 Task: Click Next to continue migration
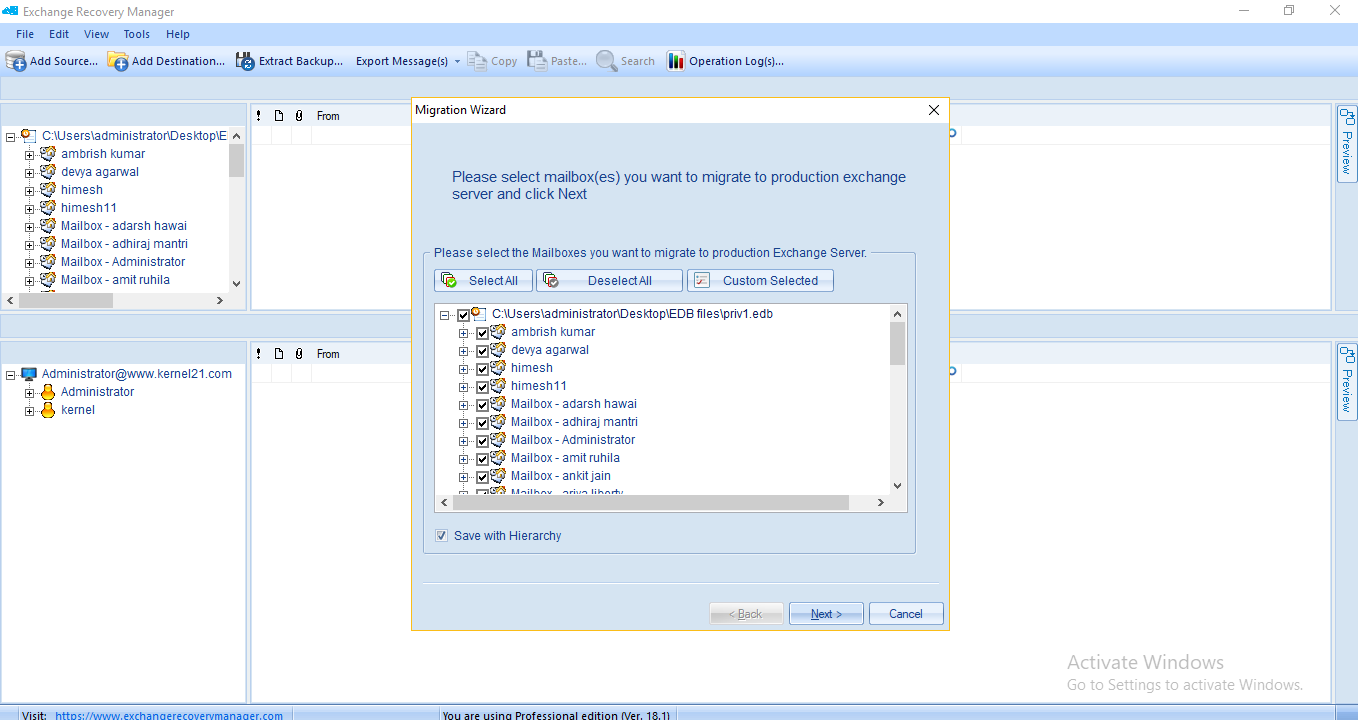826,614
